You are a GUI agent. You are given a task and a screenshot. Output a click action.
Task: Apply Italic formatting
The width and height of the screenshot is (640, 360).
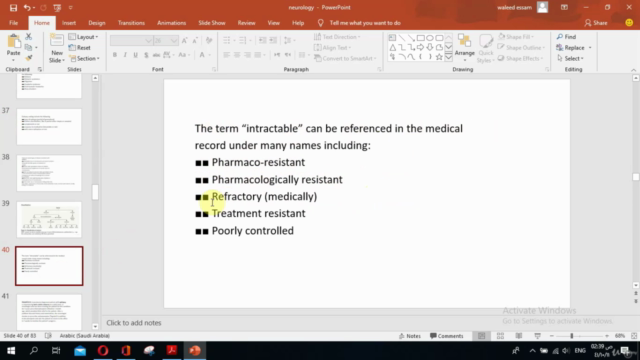point(125,55)
